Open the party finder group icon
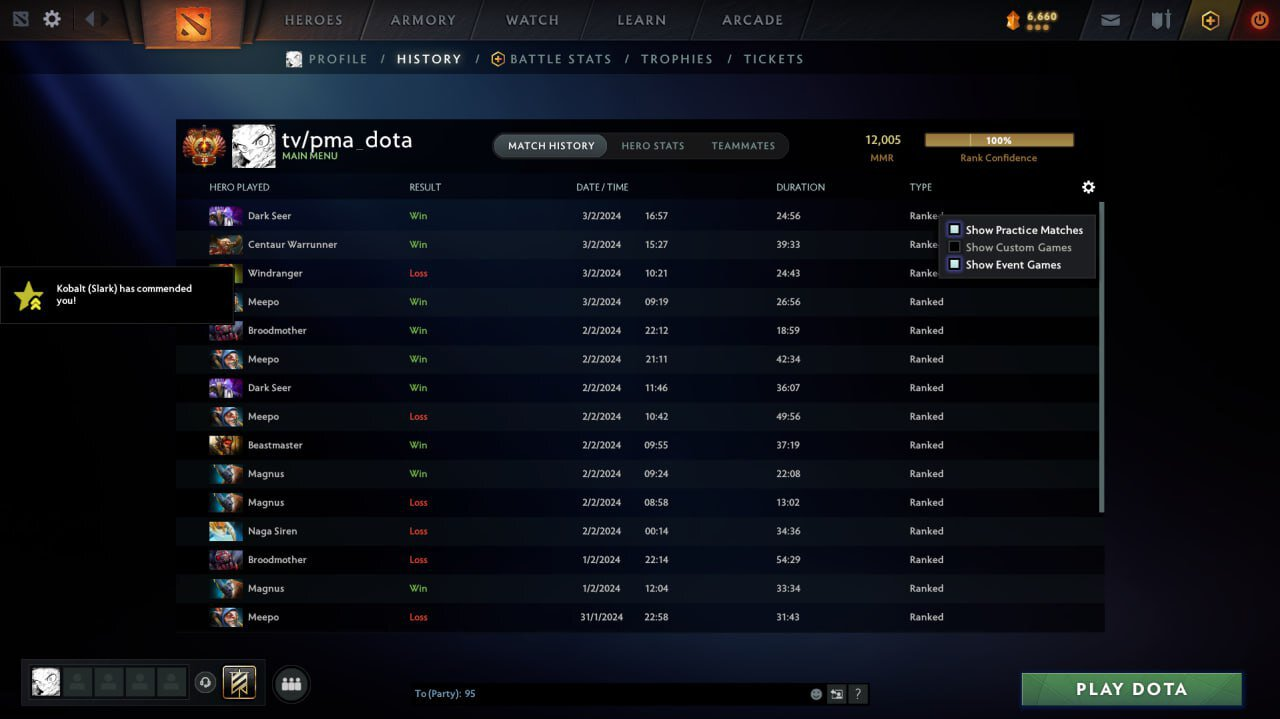 [291, 684]
